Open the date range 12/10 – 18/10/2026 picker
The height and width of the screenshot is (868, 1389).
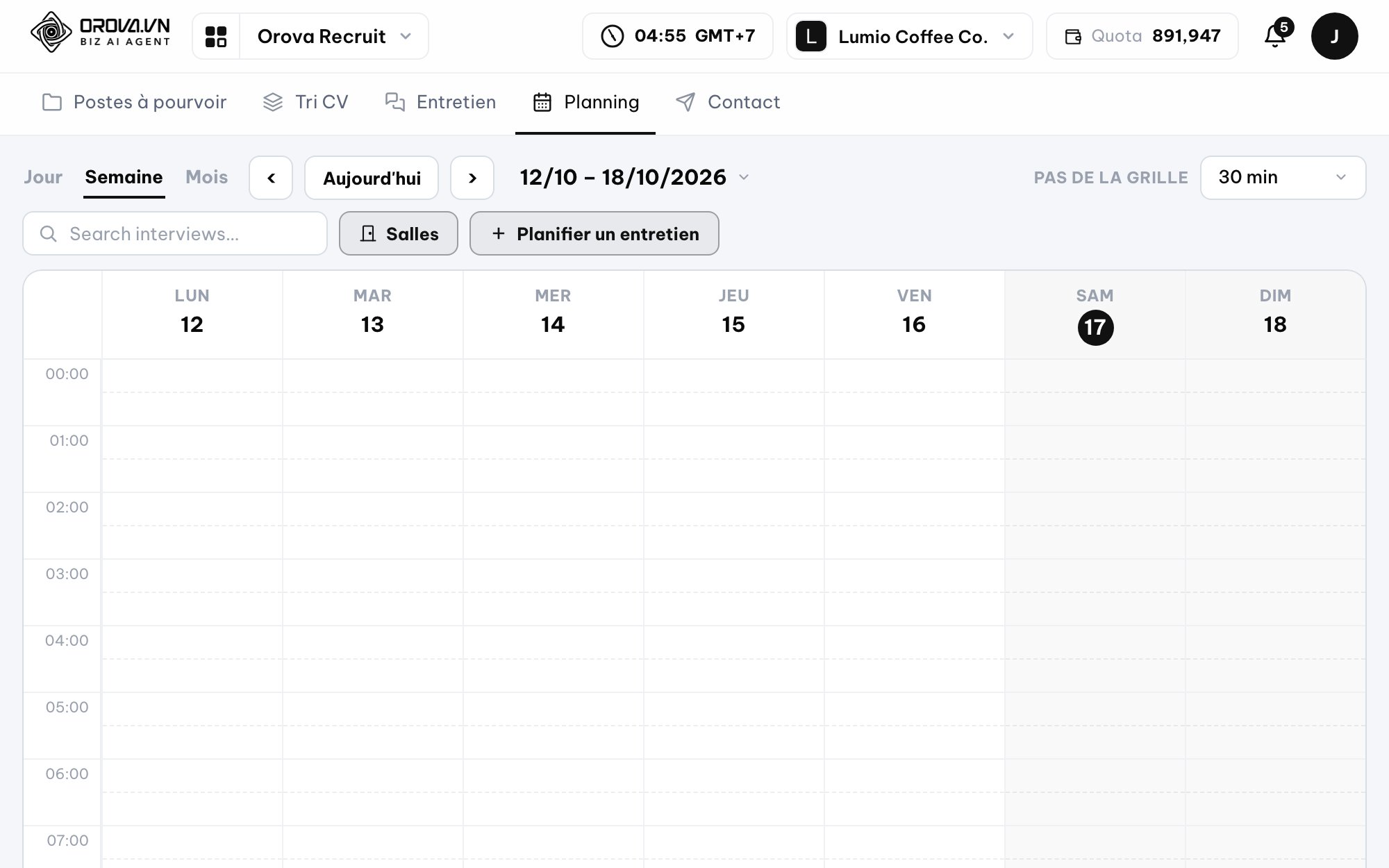tap(634, 178)
